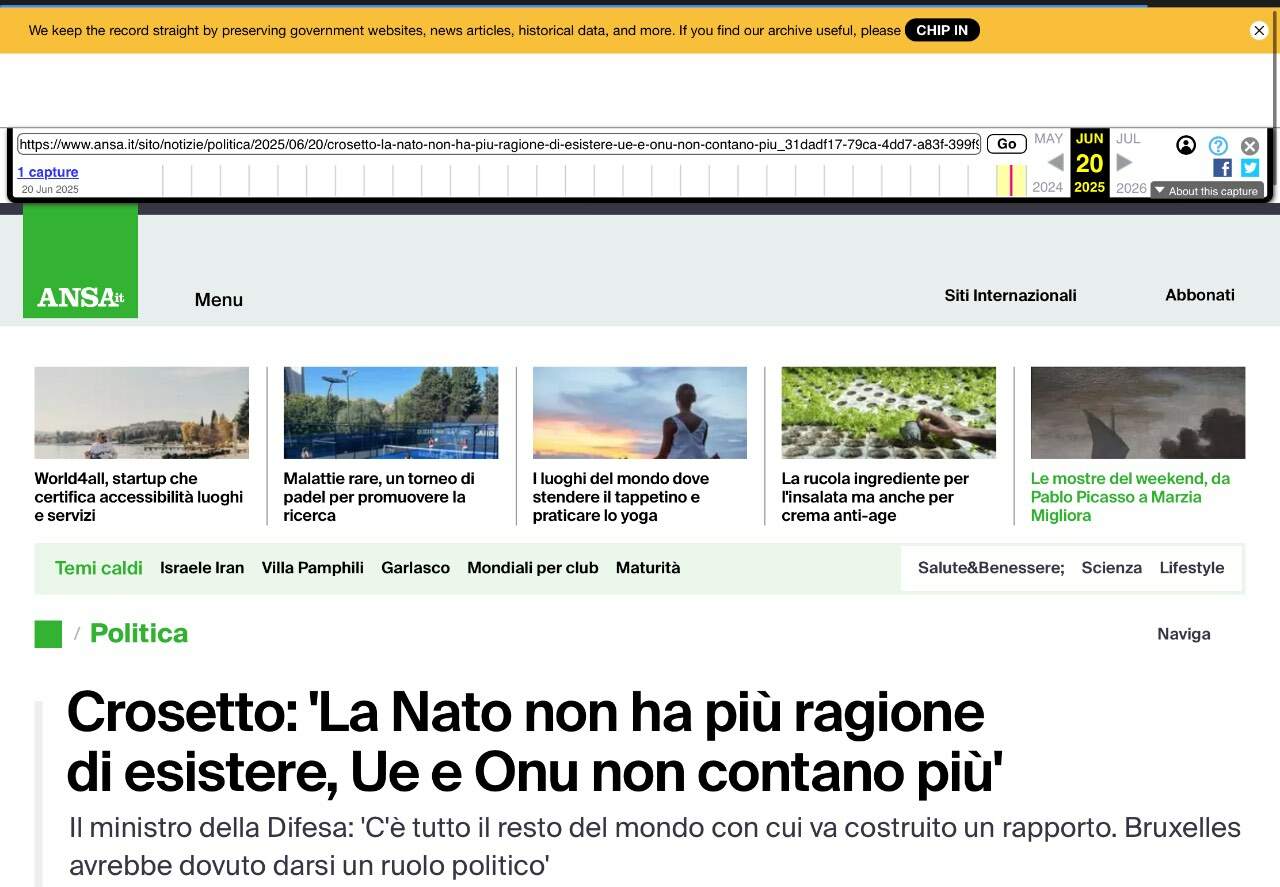Select the Mondiali per club hot topic
This screenshot has width=1280, height=887.
tap(533, 568)
